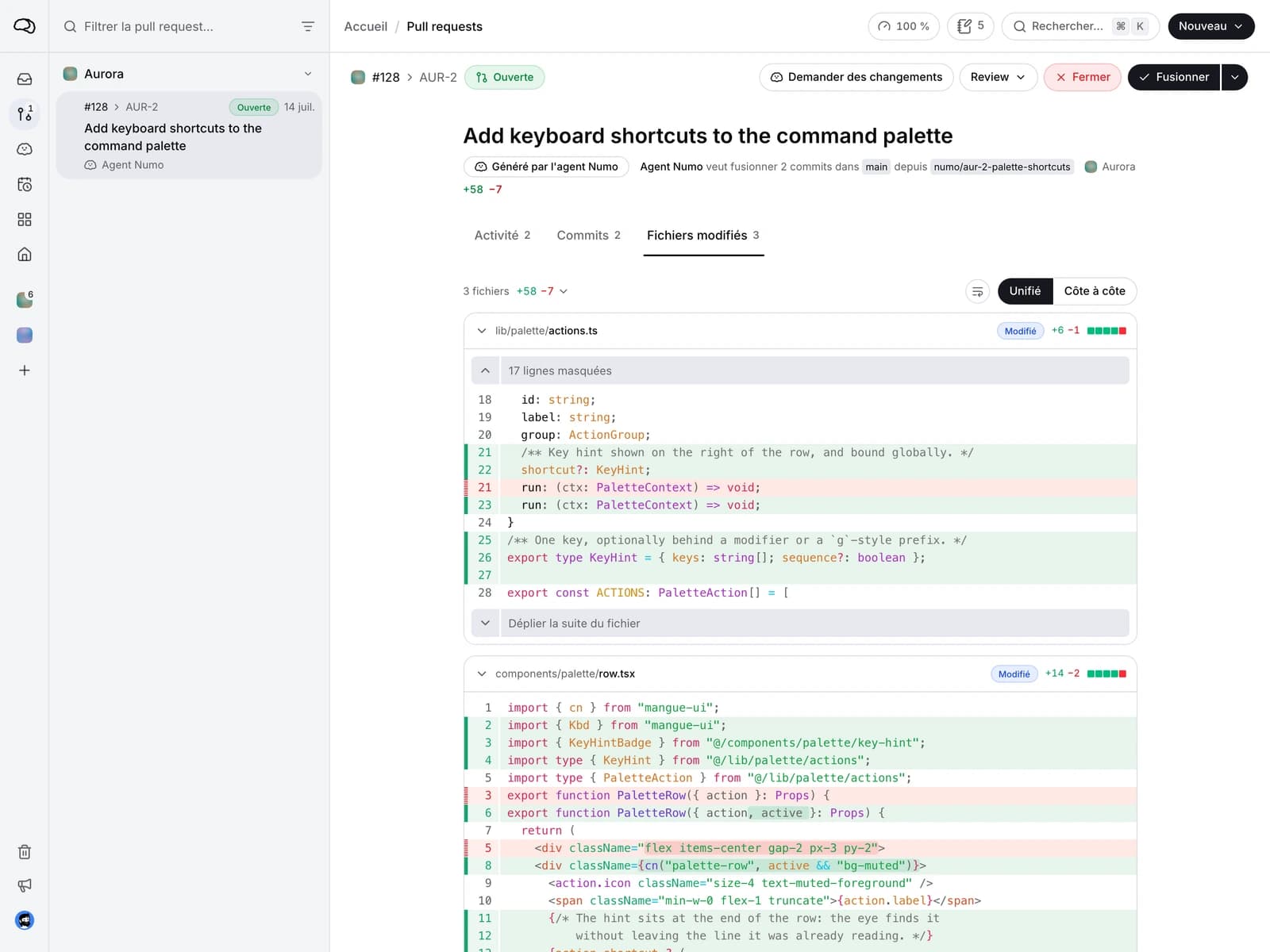
Task: Click the numo/aur-2-palette-shortcuts branch label
Action: click(1002, 167)
